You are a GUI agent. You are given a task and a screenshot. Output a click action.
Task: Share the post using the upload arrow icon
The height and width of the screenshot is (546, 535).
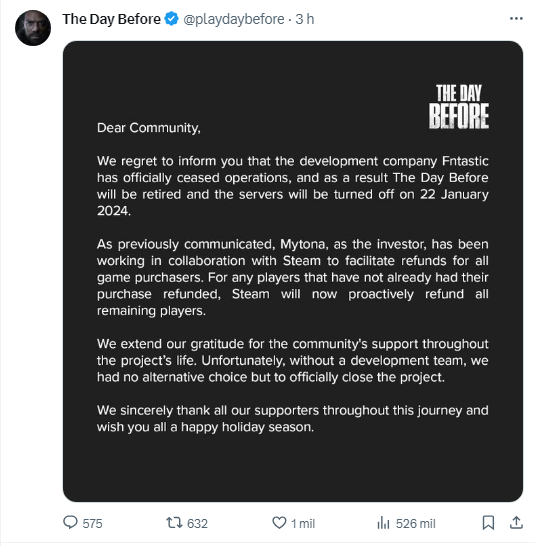(x=516, y=523)
